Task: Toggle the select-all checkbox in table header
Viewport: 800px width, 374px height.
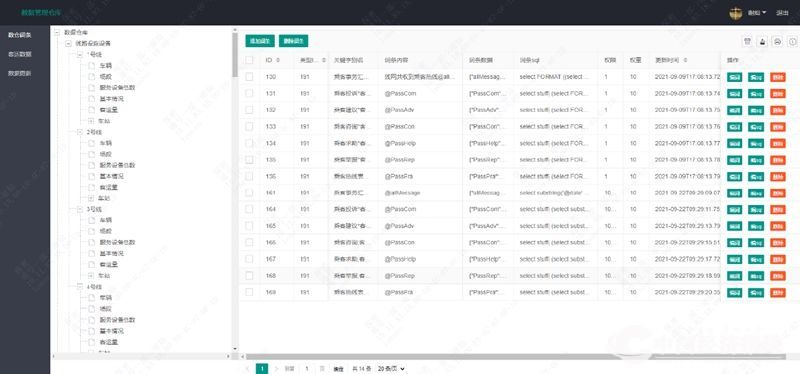Action: (x=249, y=60)
